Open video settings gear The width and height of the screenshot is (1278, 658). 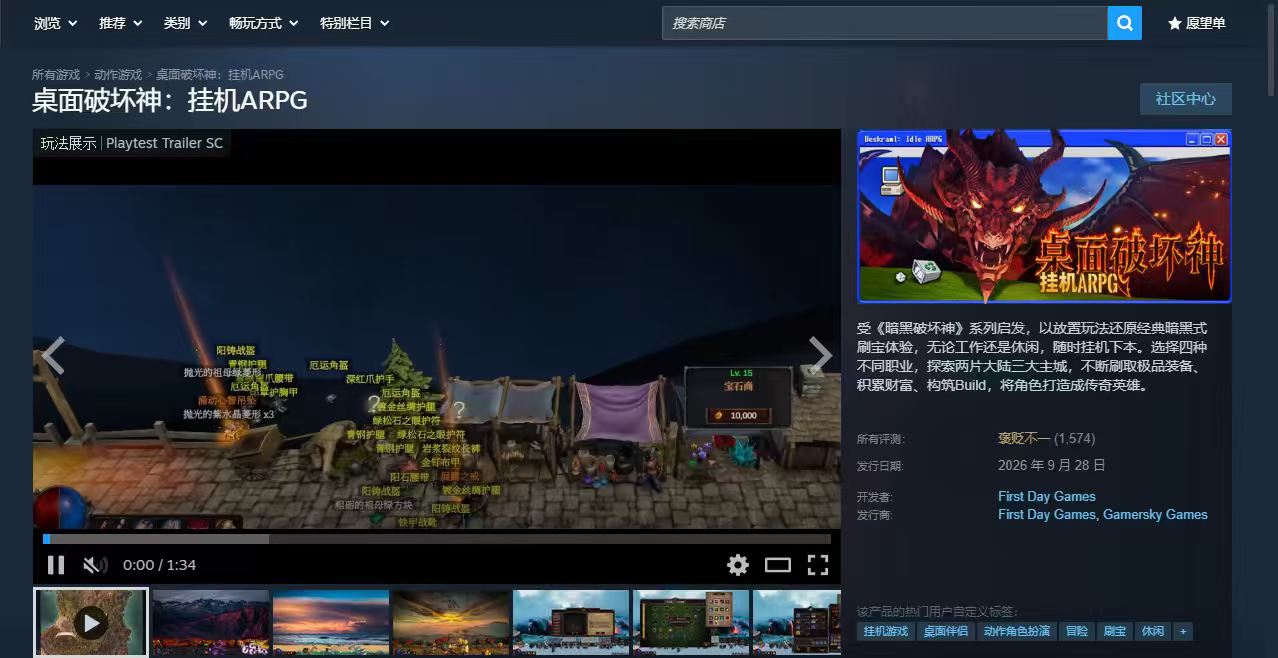738,565
